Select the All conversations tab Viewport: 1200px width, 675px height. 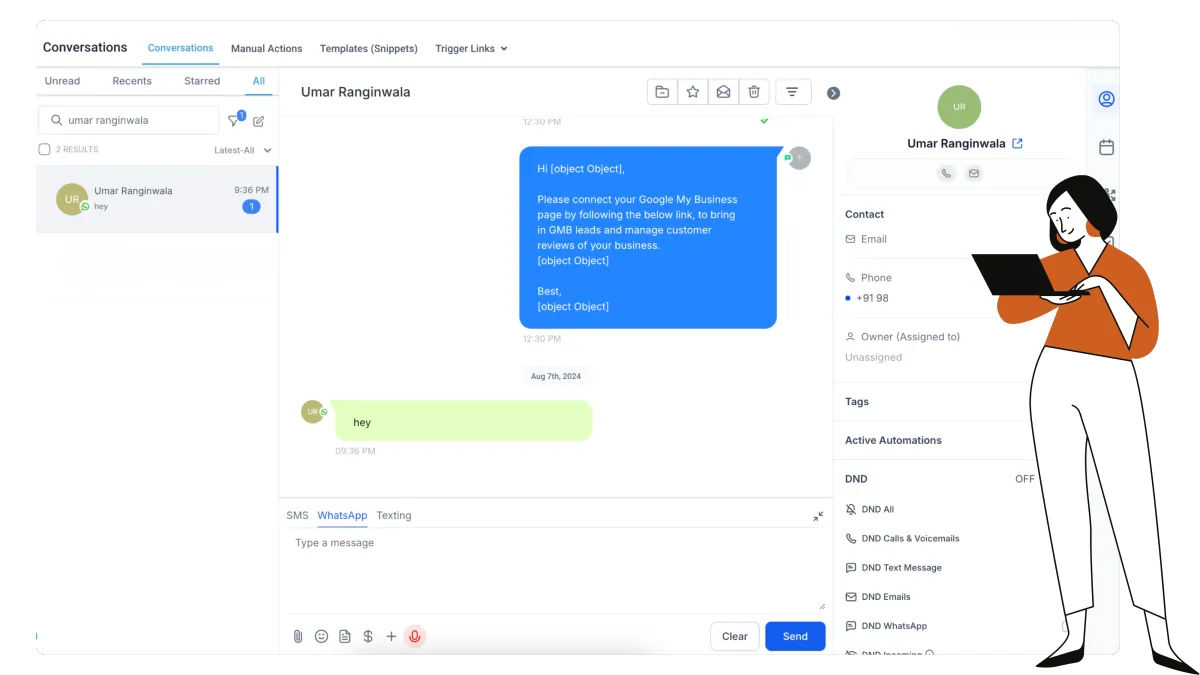coord(259,81)
